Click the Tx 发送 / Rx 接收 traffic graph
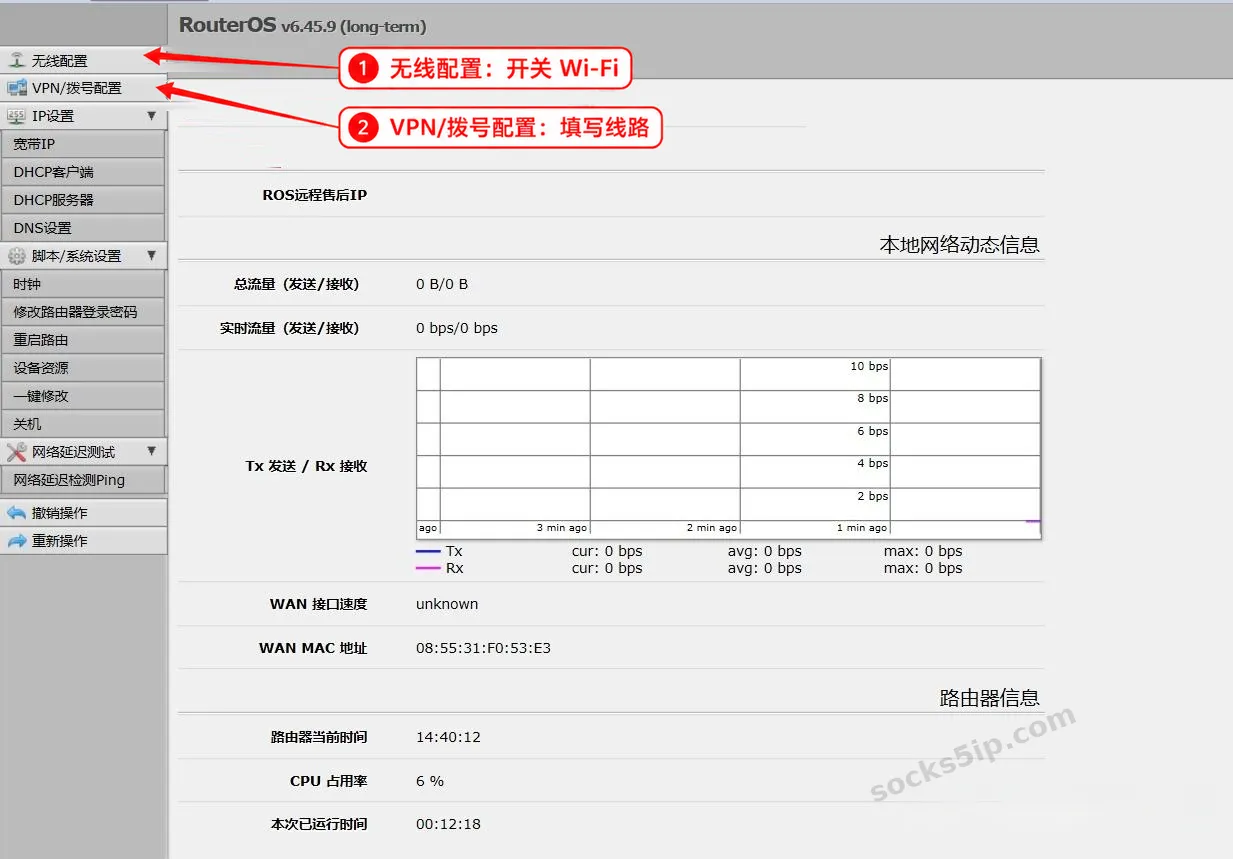 (729, 448)
